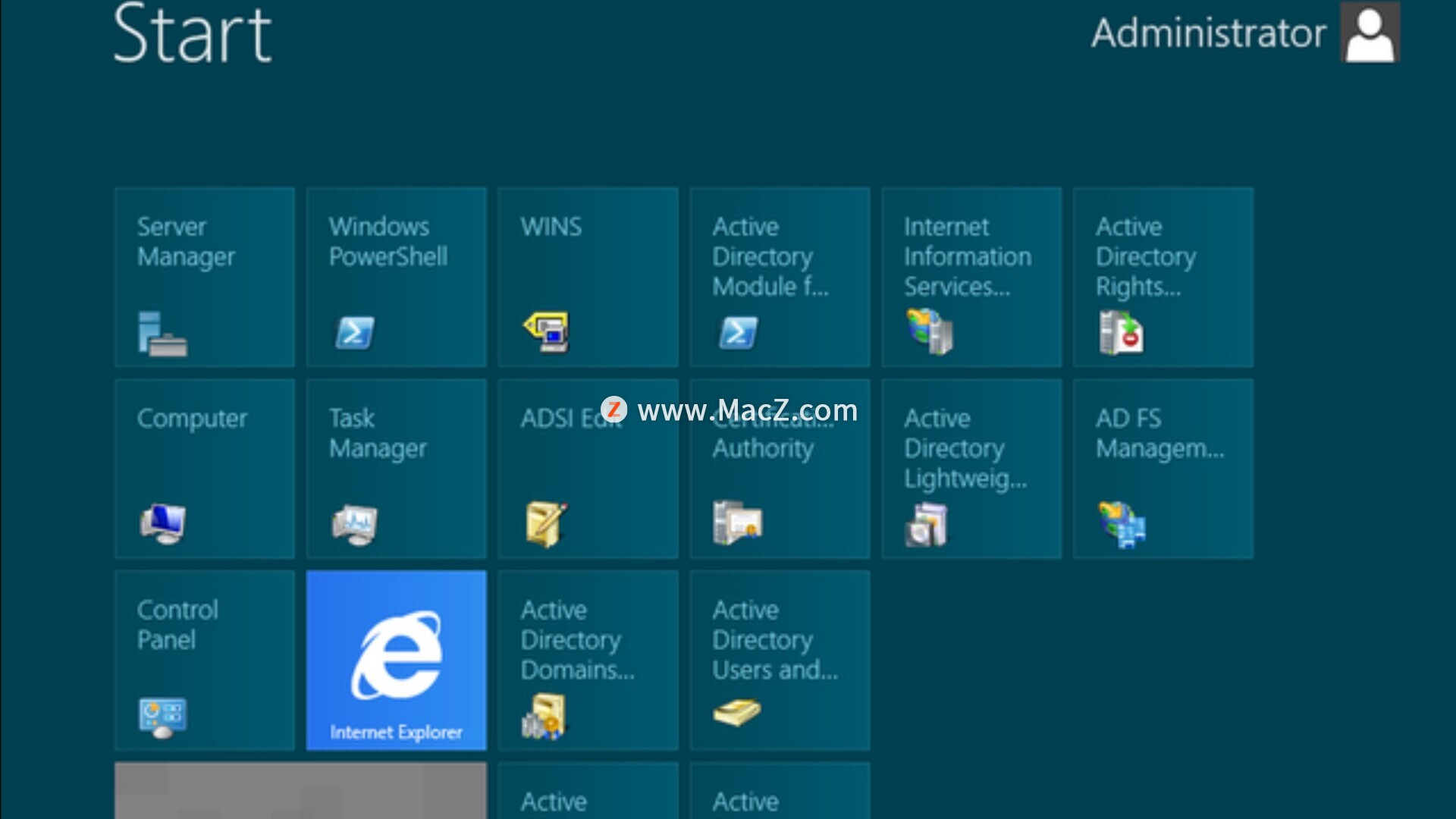This screenshot has height=819, width=1456.
Task: Open the Computer tile
Action: pos(205,469)
